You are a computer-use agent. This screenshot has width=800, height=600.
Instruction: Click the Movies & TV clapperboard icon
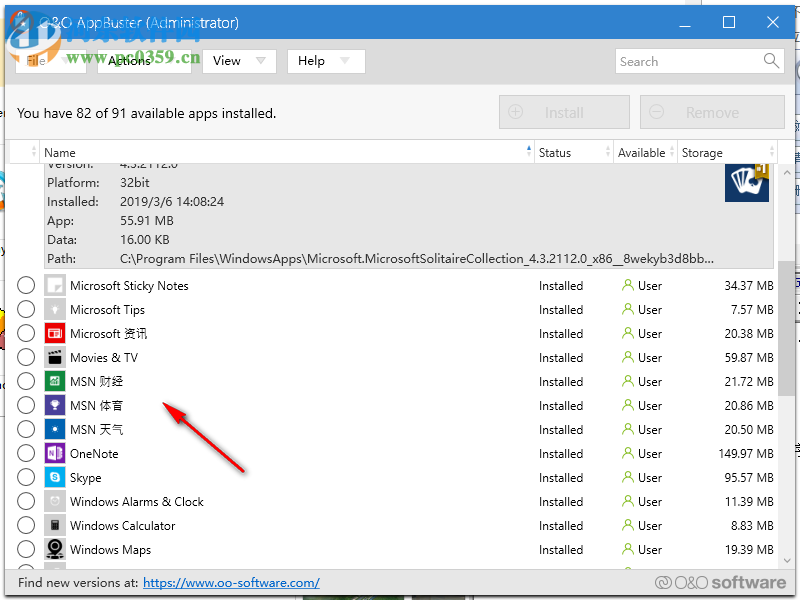[55, 358]
